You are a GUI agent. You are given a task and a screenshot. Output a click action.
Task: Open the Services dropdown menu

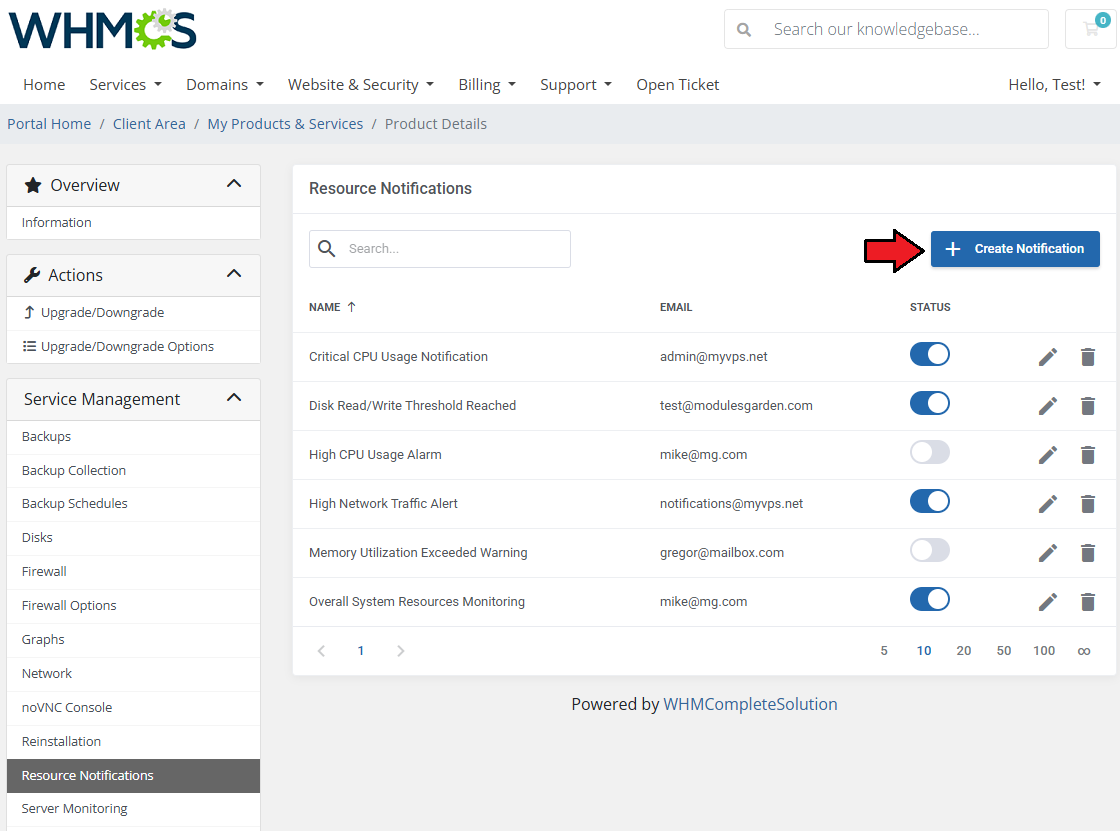[x=126, y=84]
